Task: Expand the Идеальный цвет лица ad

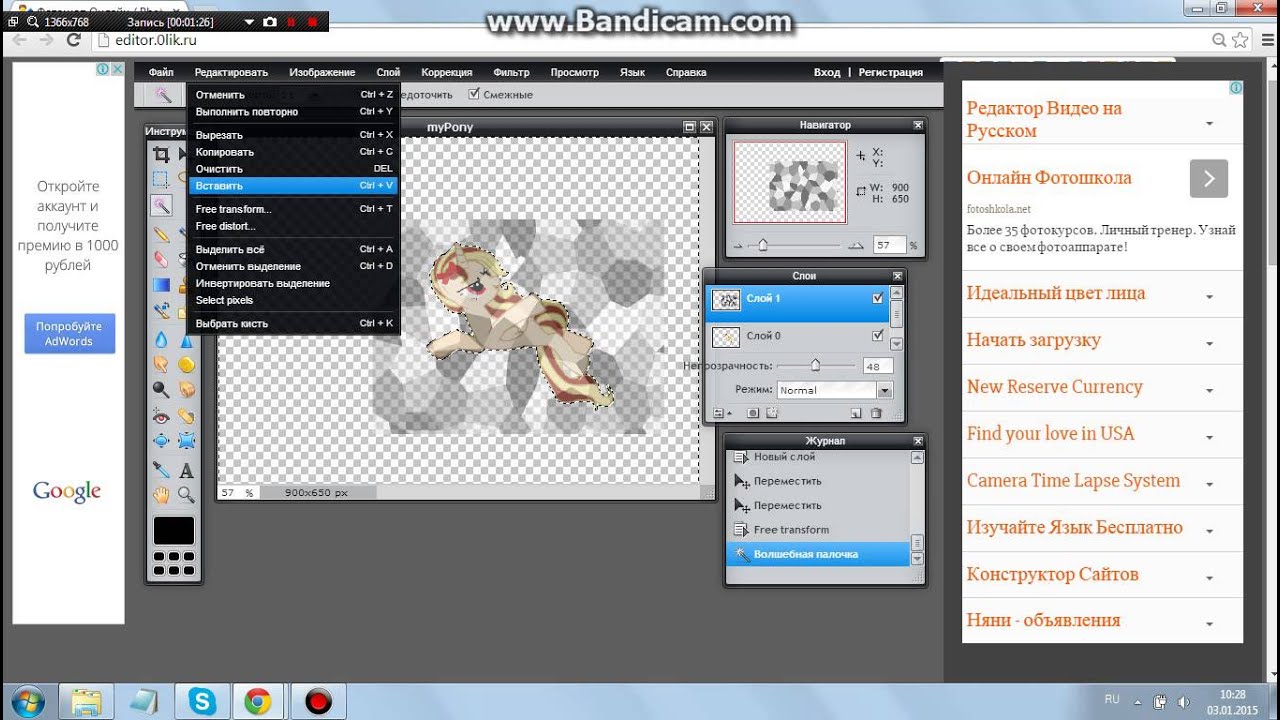Action: point(1209,297)
